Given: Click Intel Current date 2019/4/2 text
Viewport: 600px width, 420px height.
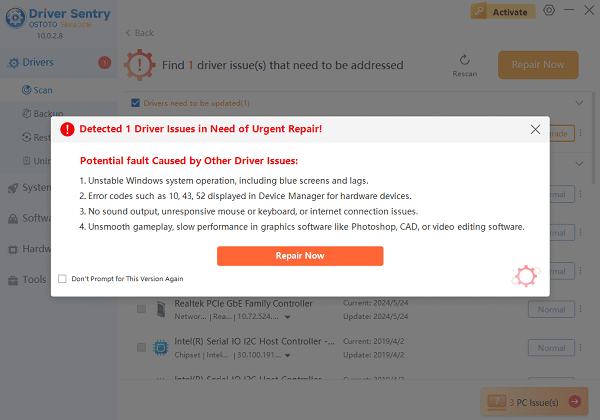Looking at the screenshot, I should [373, 341].
